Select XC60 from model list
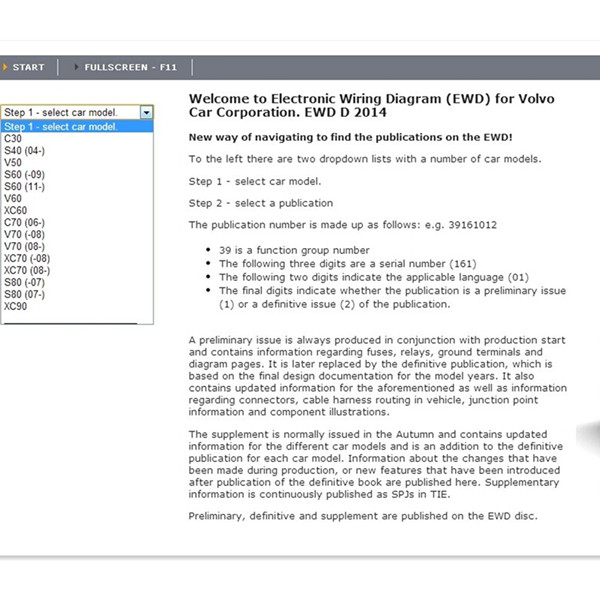The width and height of the screenshot is (600, 600). [16, 211]
